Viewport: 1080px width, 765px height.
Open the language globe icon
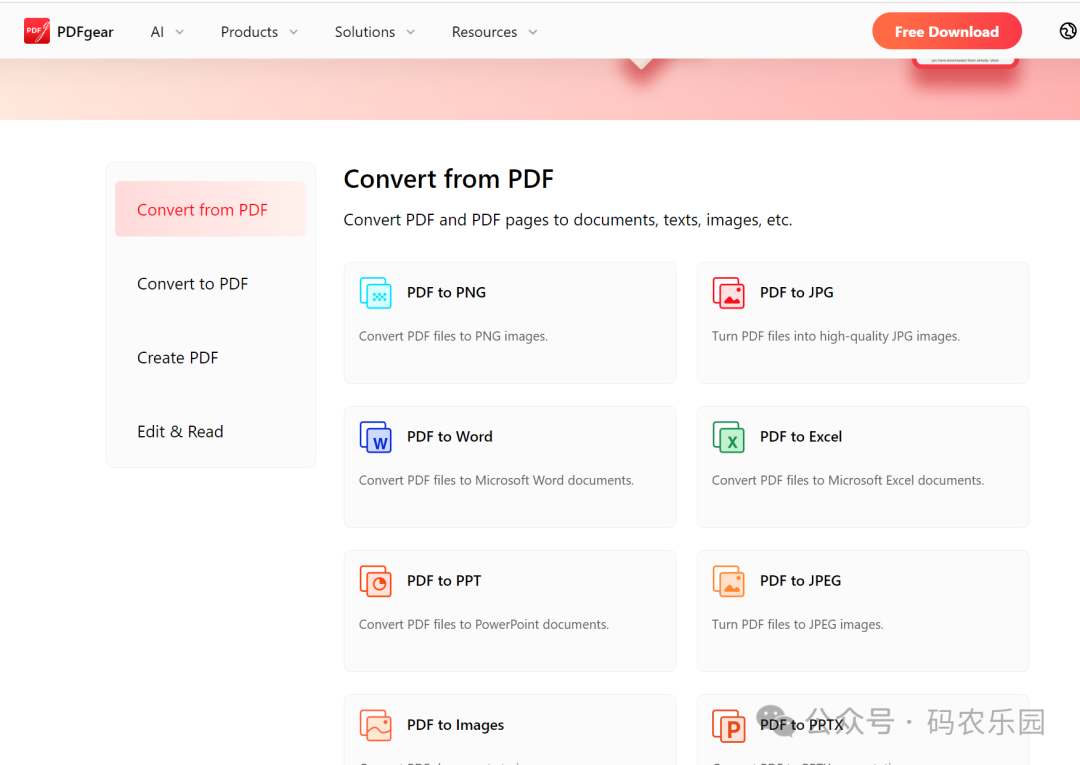coord(1068,31)
